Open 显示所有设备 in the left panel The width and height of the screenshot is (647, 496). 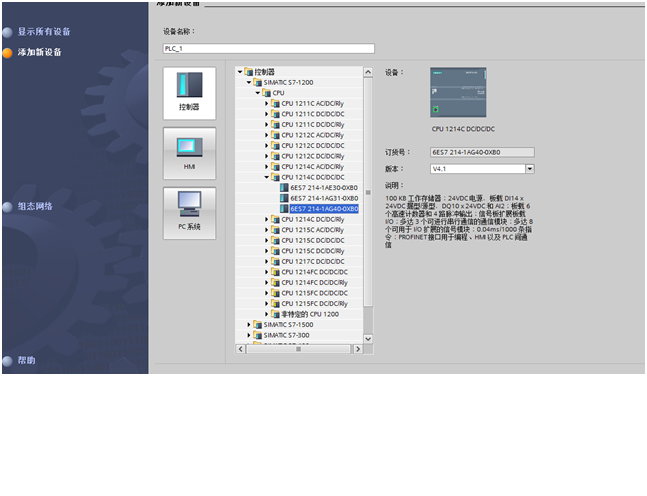[44, 32]
